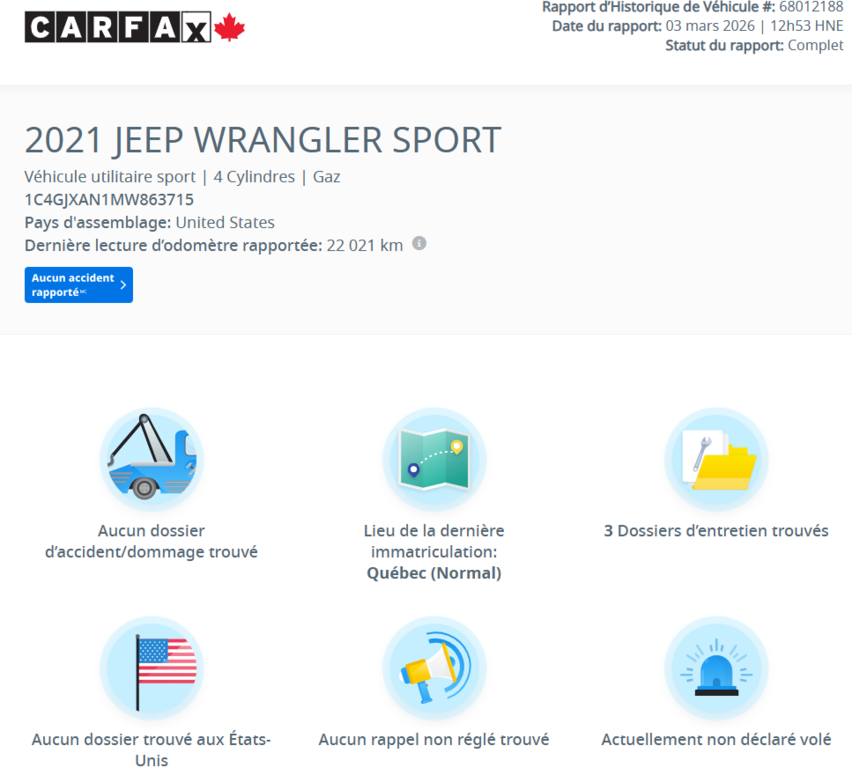This screenshot has width=852, height=768.
Task: Click the tow truck accident record icon
Action: [x=151, y=459]
